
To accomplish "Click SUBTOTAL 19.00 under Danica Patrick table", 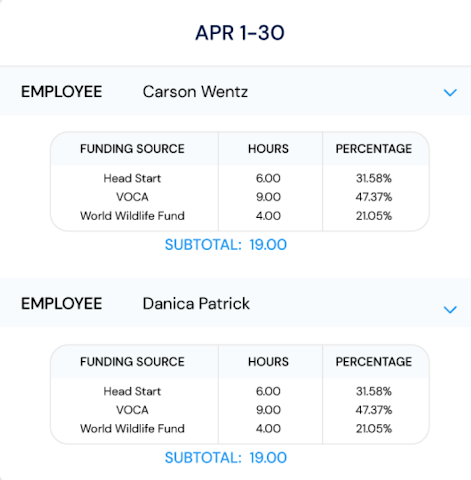I will (x=226, y=458).
